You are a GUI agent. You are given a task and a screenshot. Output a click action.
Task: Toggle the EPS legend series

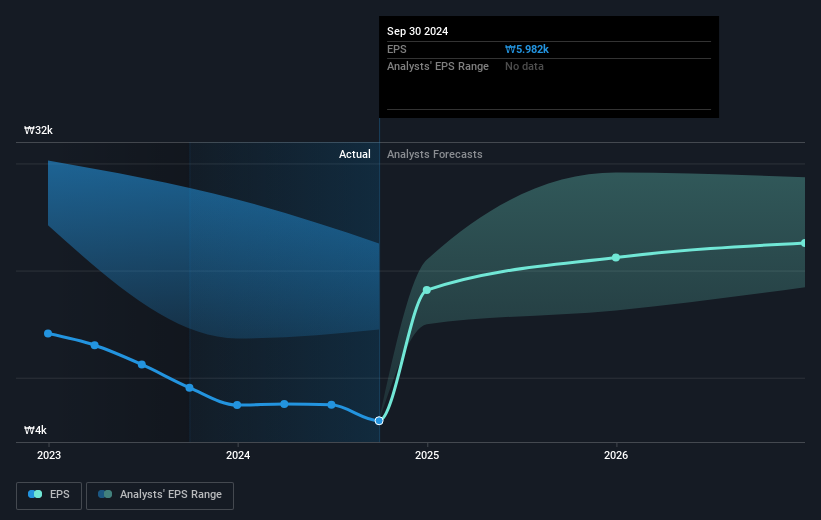click(x=49, y=495)
